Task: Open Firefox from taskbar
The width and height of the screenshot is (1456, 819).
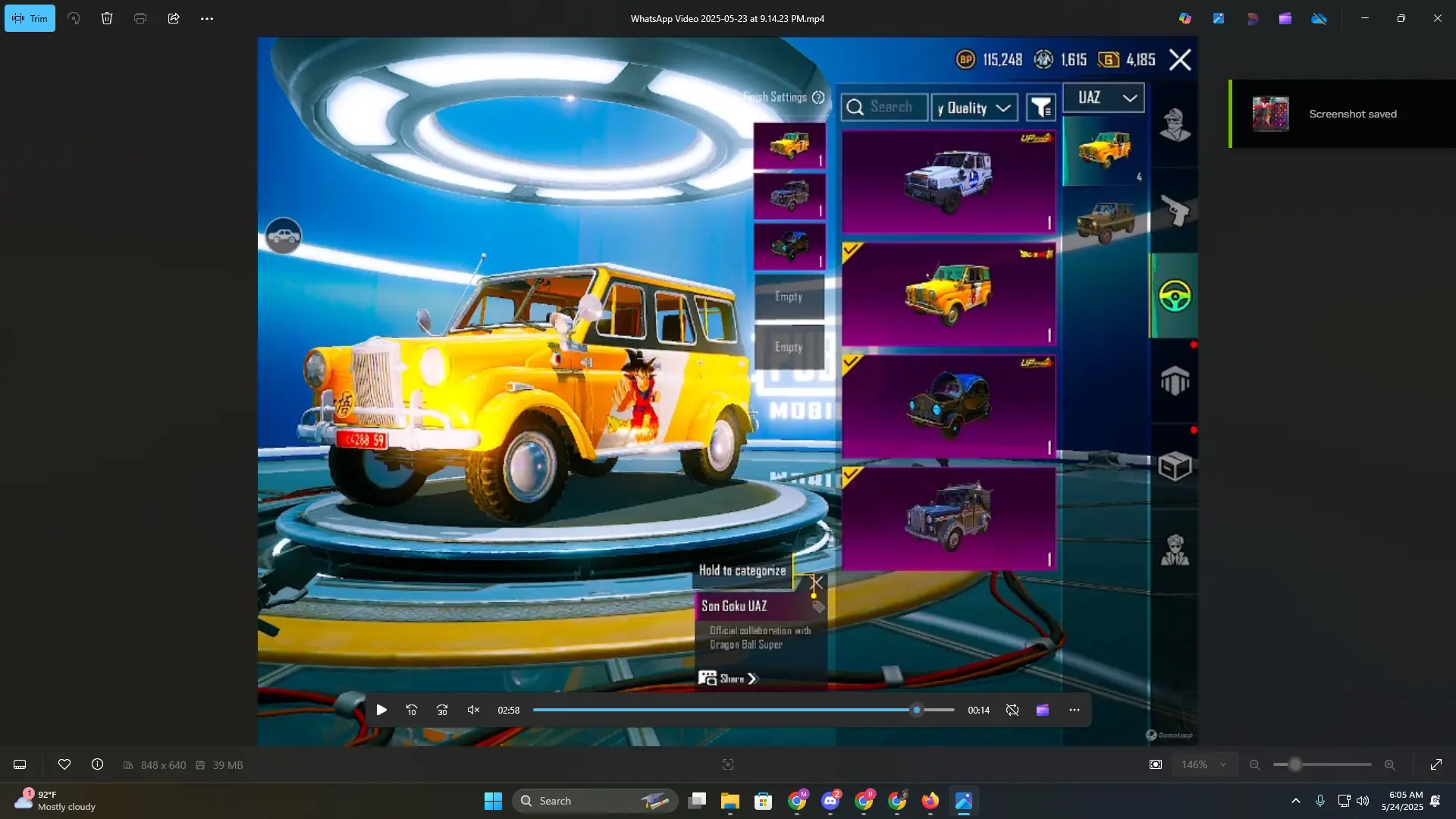Action: [x=930, y=801]
